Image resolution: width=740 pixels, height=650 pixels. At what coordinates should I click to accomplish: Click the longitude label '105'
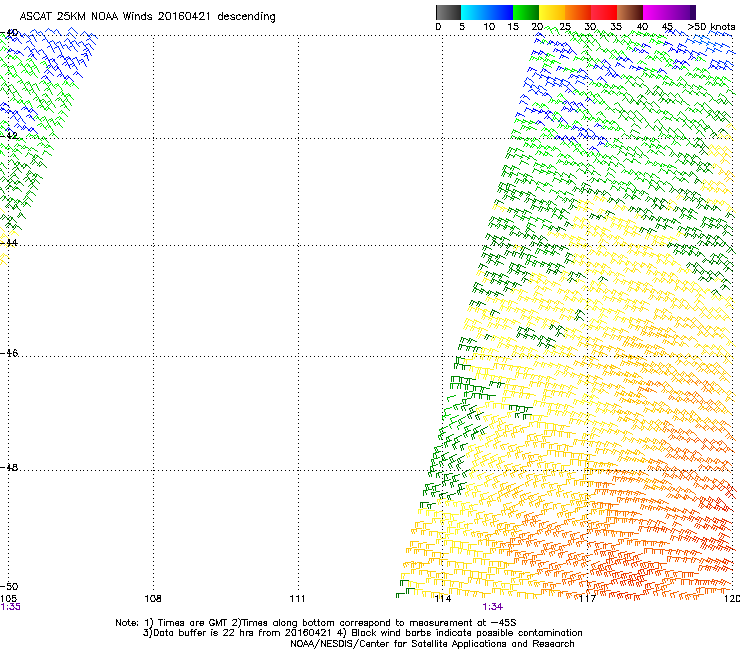[x=8, y=599]
